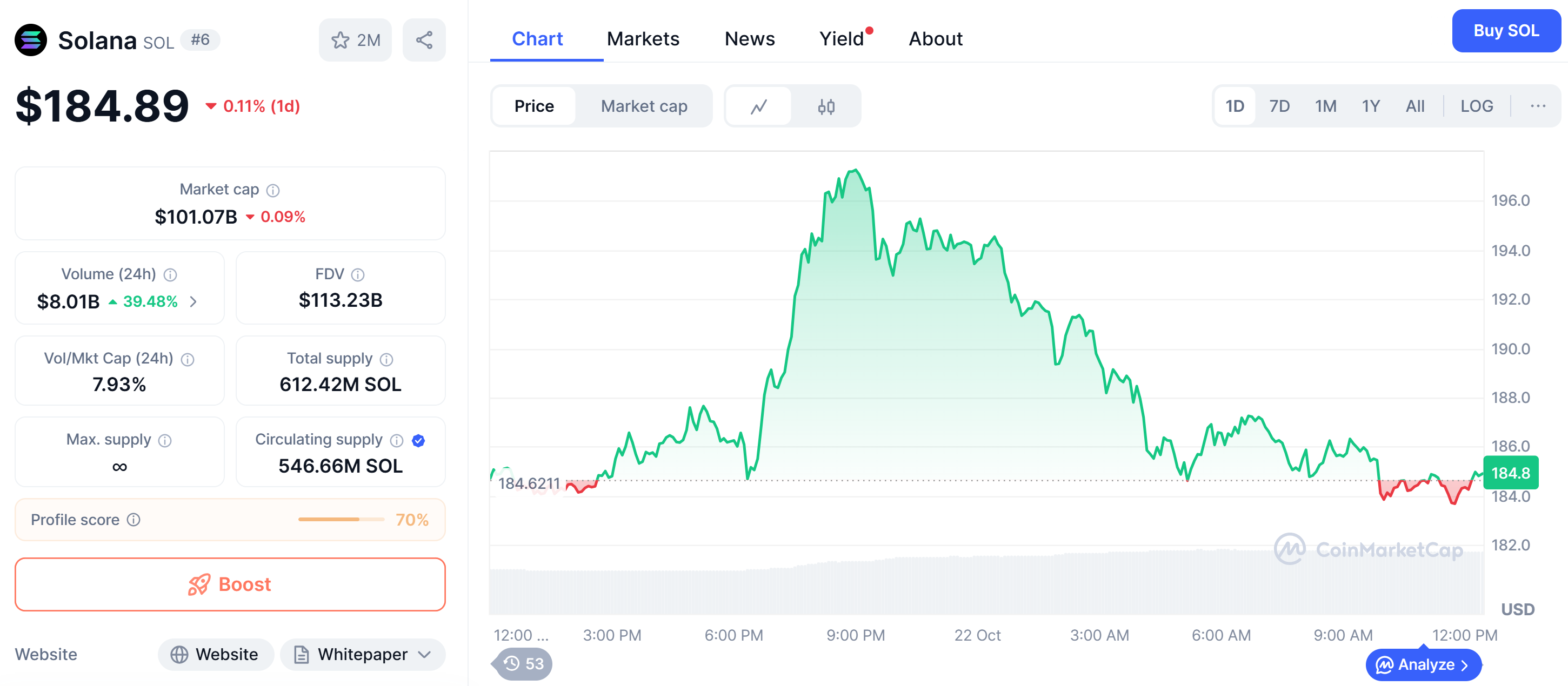Expand Volume 24h details chevron
Screen dimensions: 1568x686
pos(194,301)
